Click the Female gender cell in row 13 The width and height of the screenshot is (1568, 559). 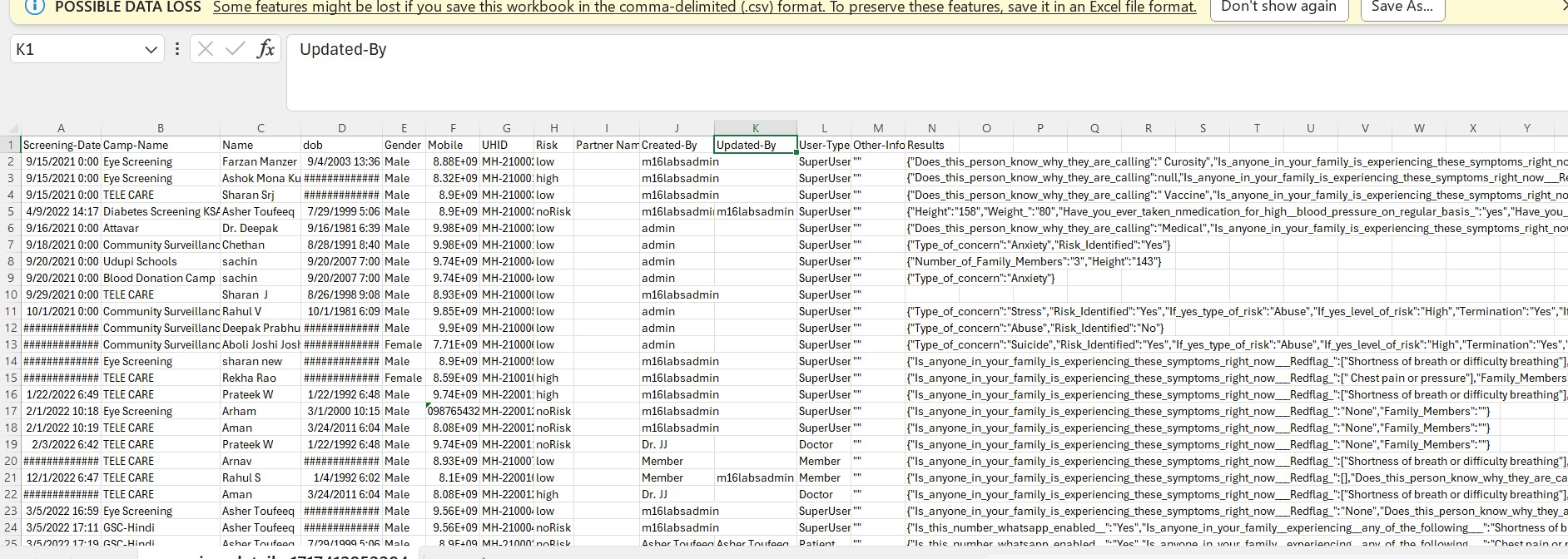404,344
